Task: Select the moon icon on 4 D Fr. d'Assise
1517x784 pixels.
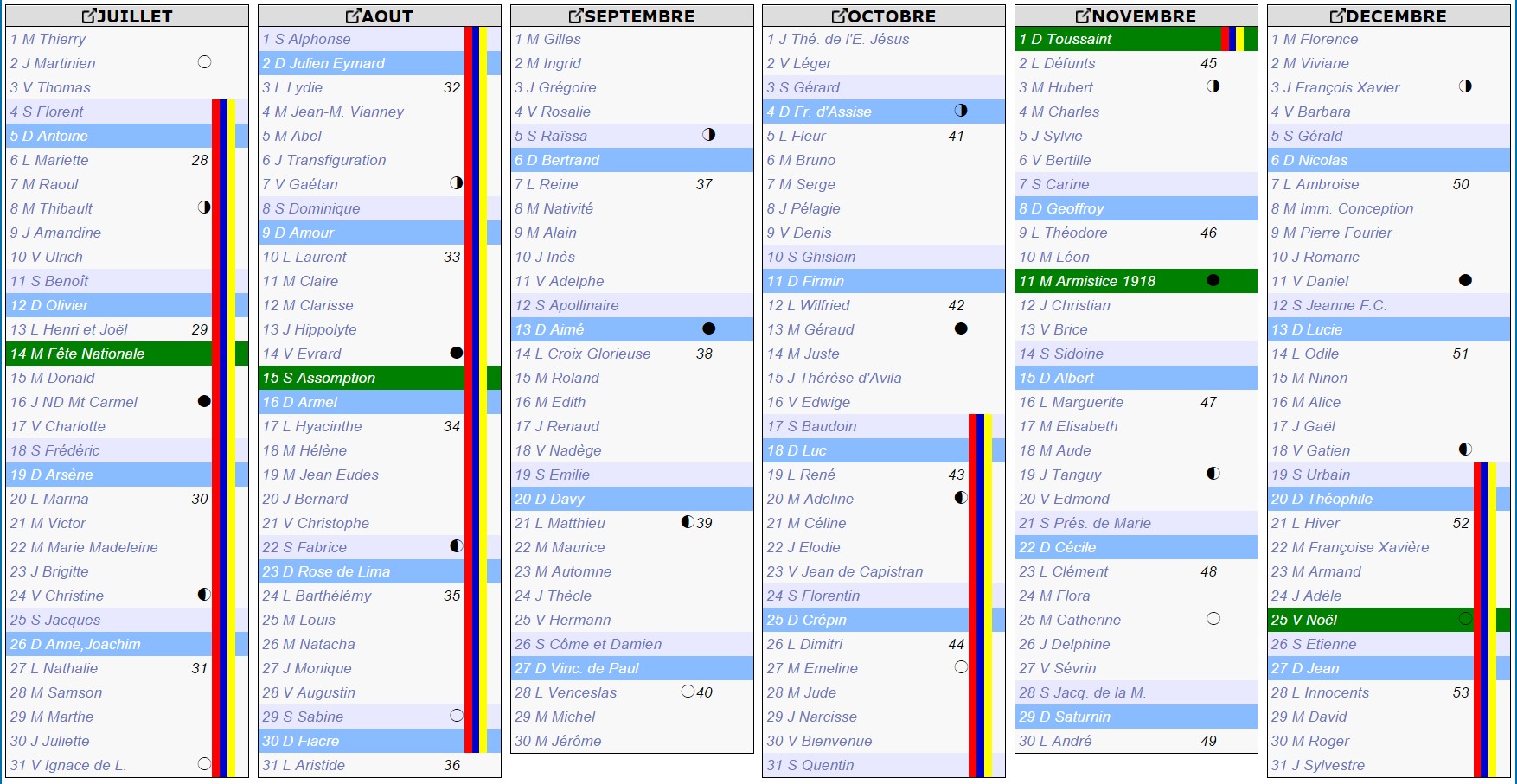Action: click(961, 111)
